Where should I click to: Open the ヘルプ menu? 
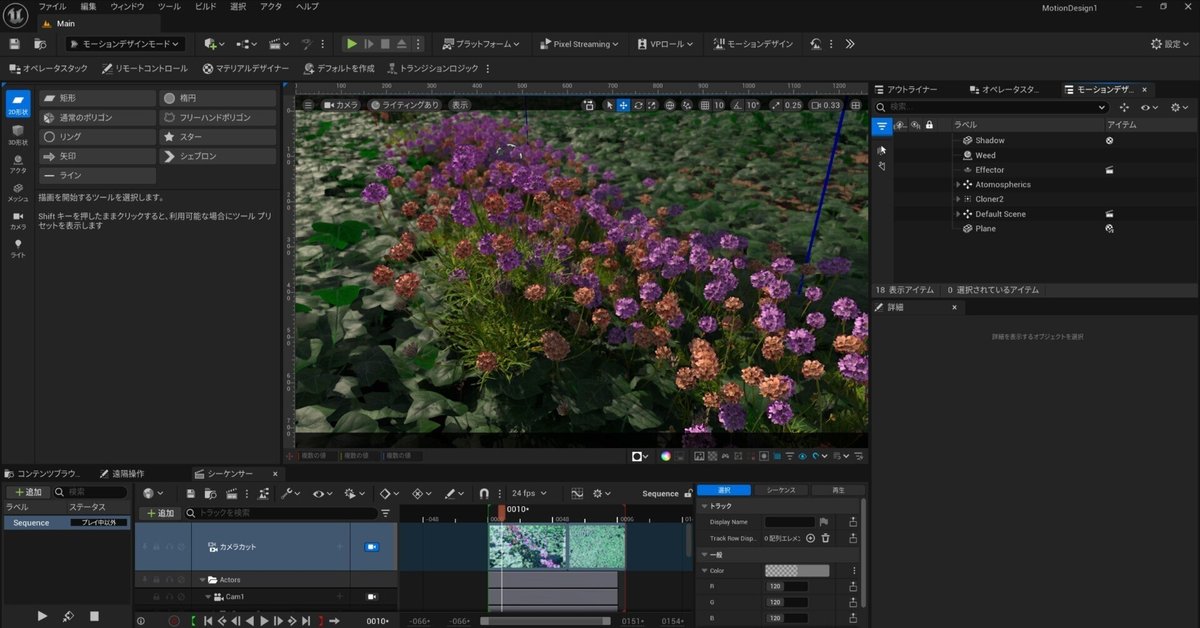(x=307, y=6)
